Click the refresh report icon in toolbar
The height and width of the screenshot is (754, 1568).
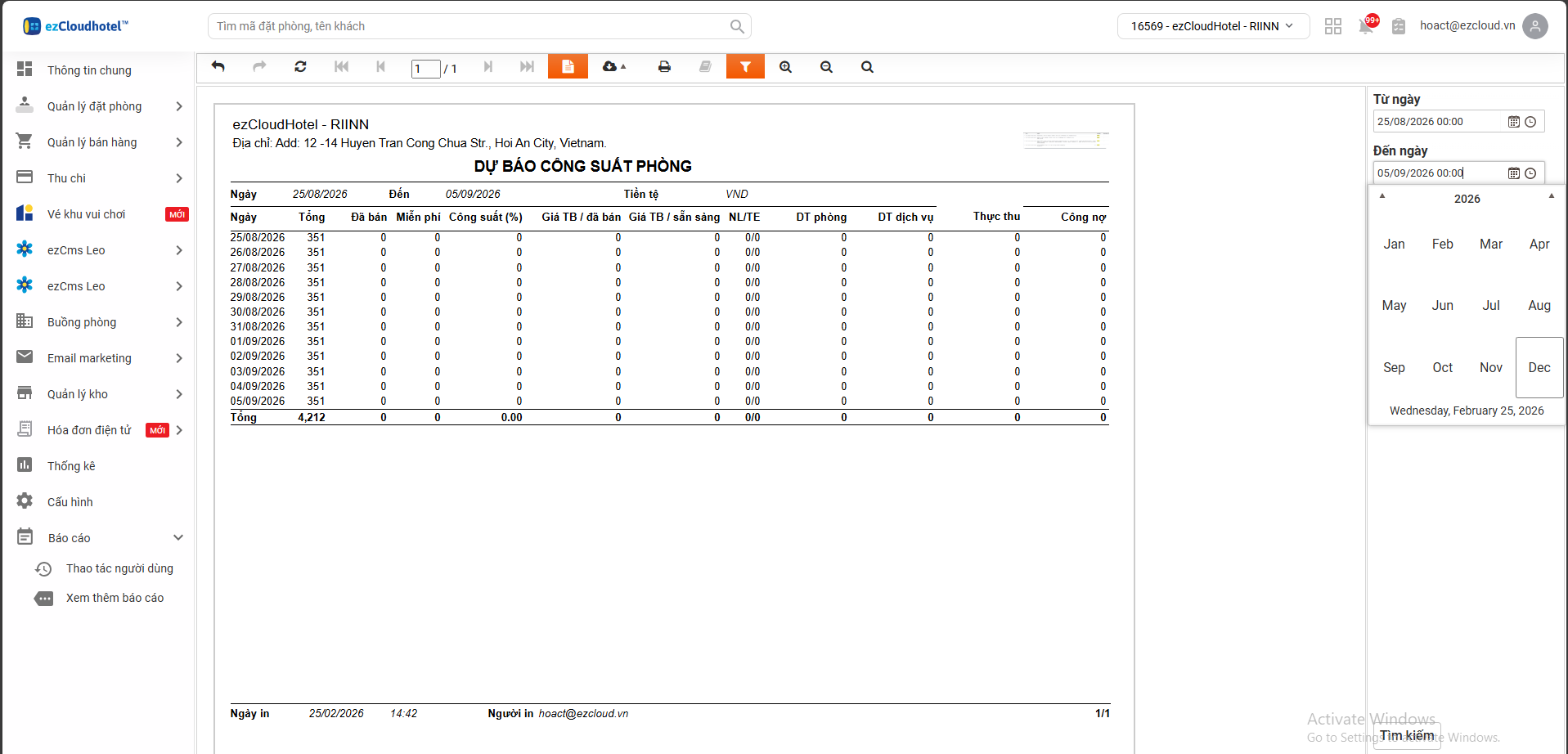(x=300, y=67)
